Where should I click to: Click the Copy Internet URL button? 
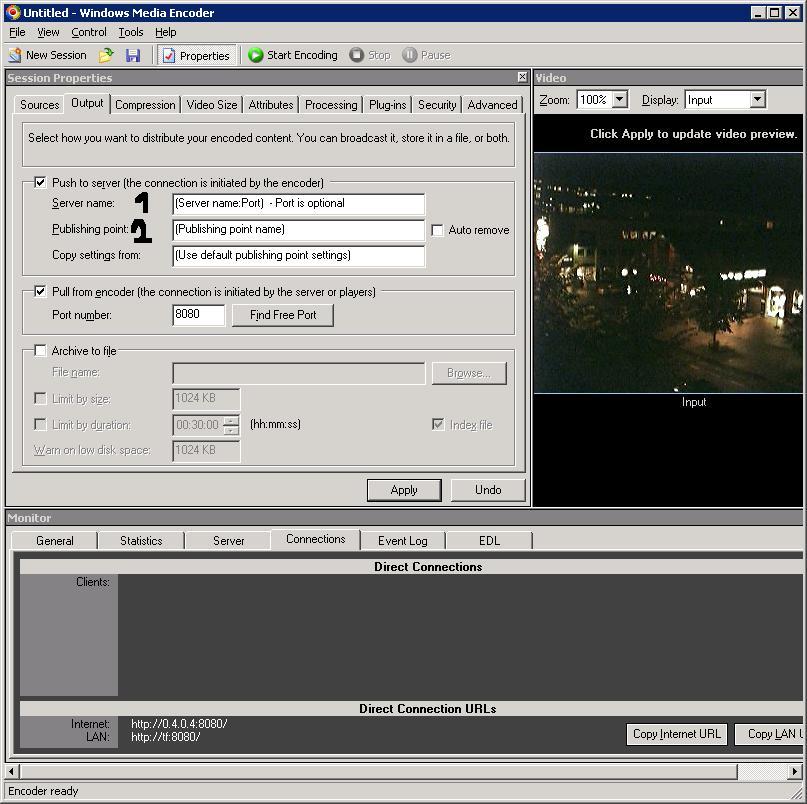pos(676,734)
